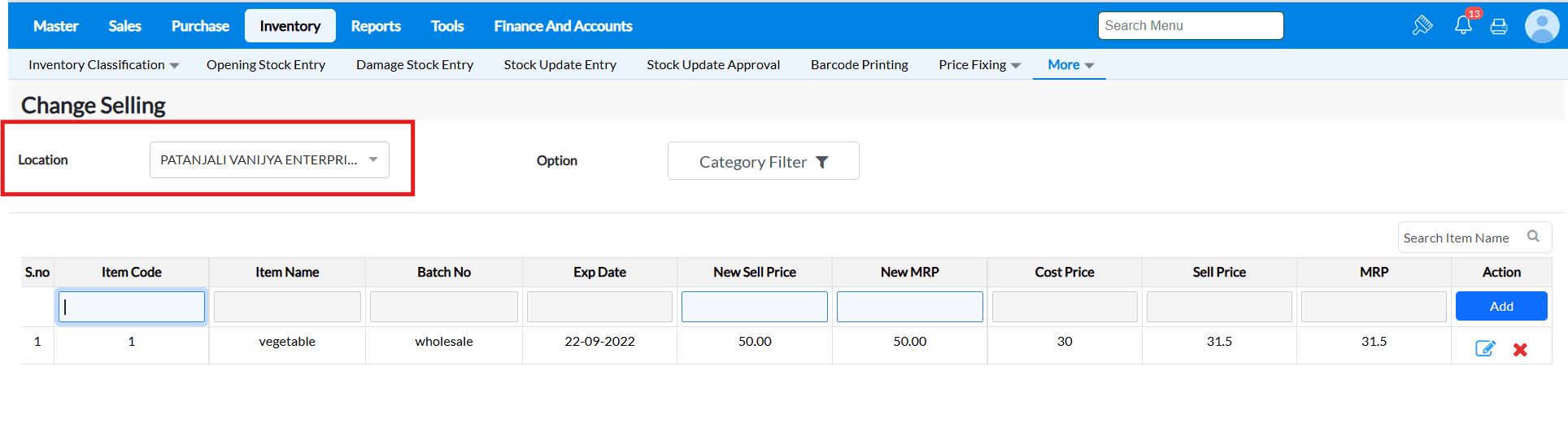Delete the vegetable row with red cross
1568x428 pixels.
click(x=1520, y=350)
